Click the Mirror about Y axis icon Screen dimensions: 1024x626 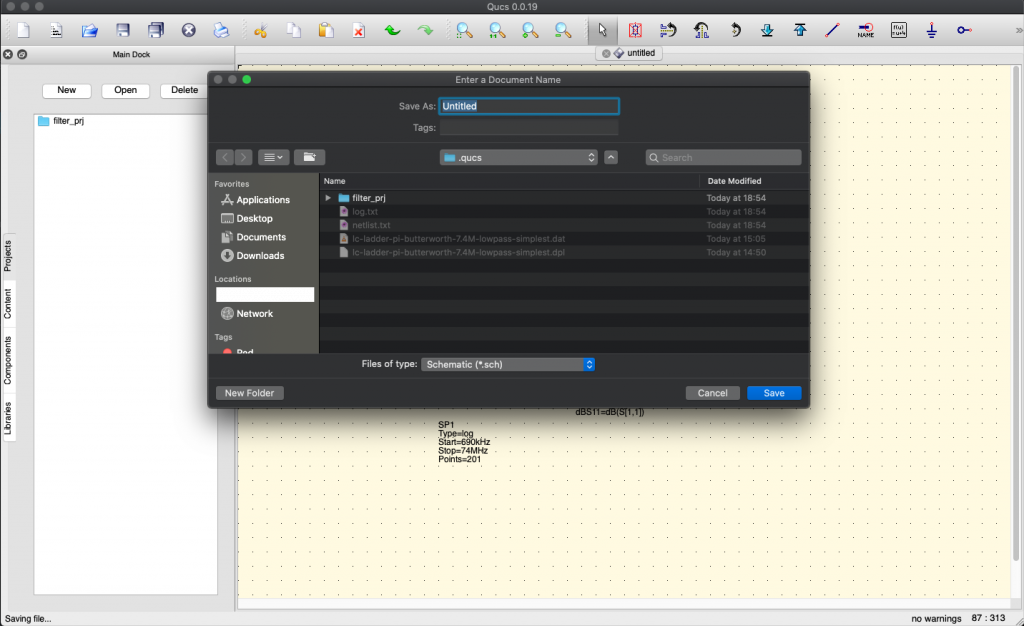pyautogui.click(x=701, y=30)
